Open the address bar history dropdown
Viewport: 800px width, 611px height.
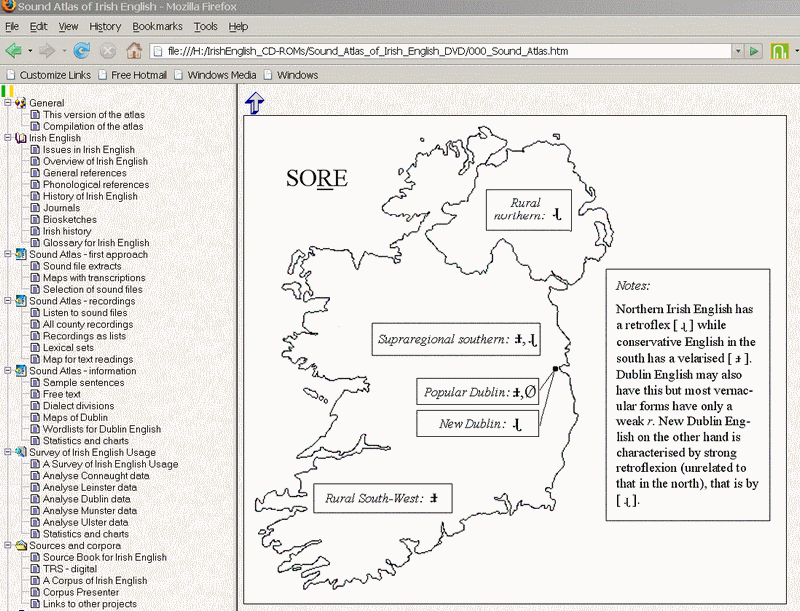[x=738, y=50]
